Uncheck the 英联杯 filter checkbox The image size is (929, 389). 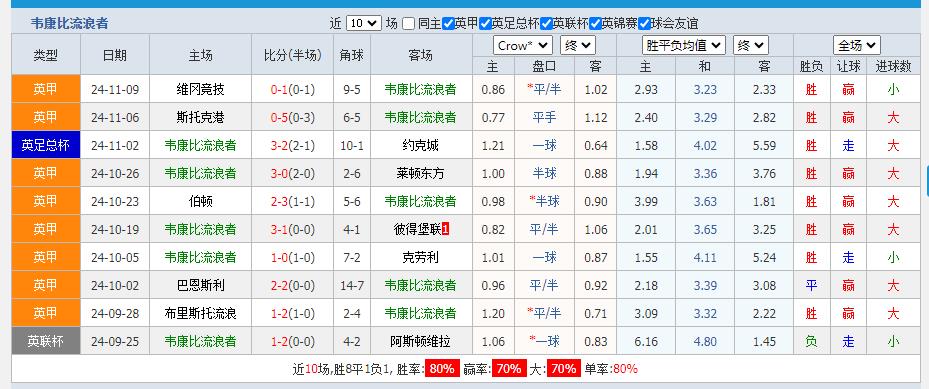(546, 24)
